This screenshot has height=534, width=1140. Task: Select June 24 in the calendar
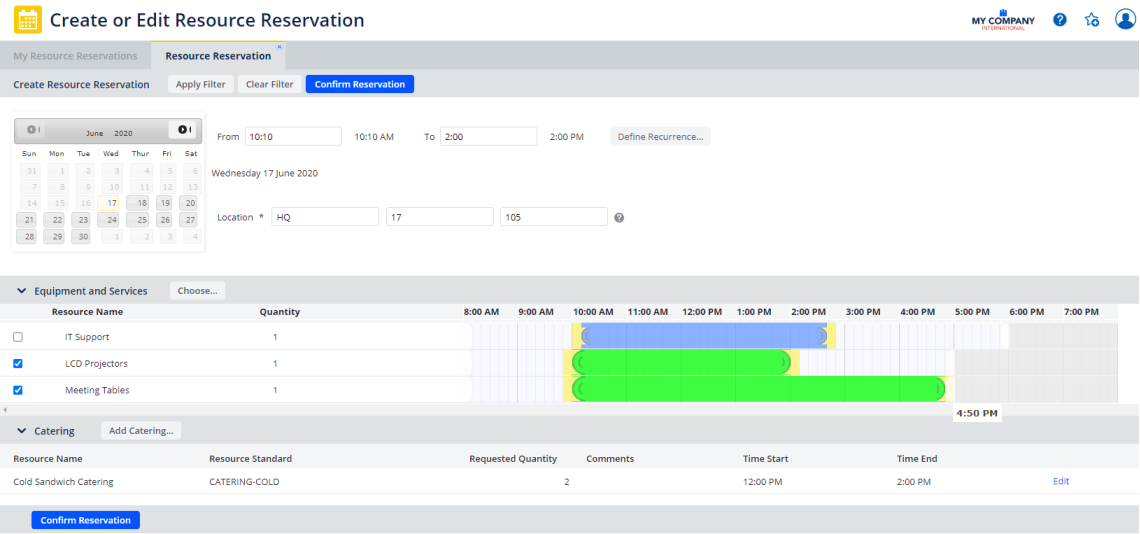point(110,220)
